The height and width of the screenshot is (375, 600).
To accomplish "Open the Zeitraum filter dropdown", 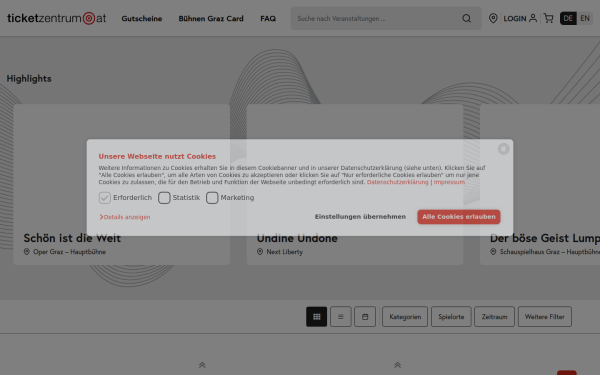I will coord(494,316).
